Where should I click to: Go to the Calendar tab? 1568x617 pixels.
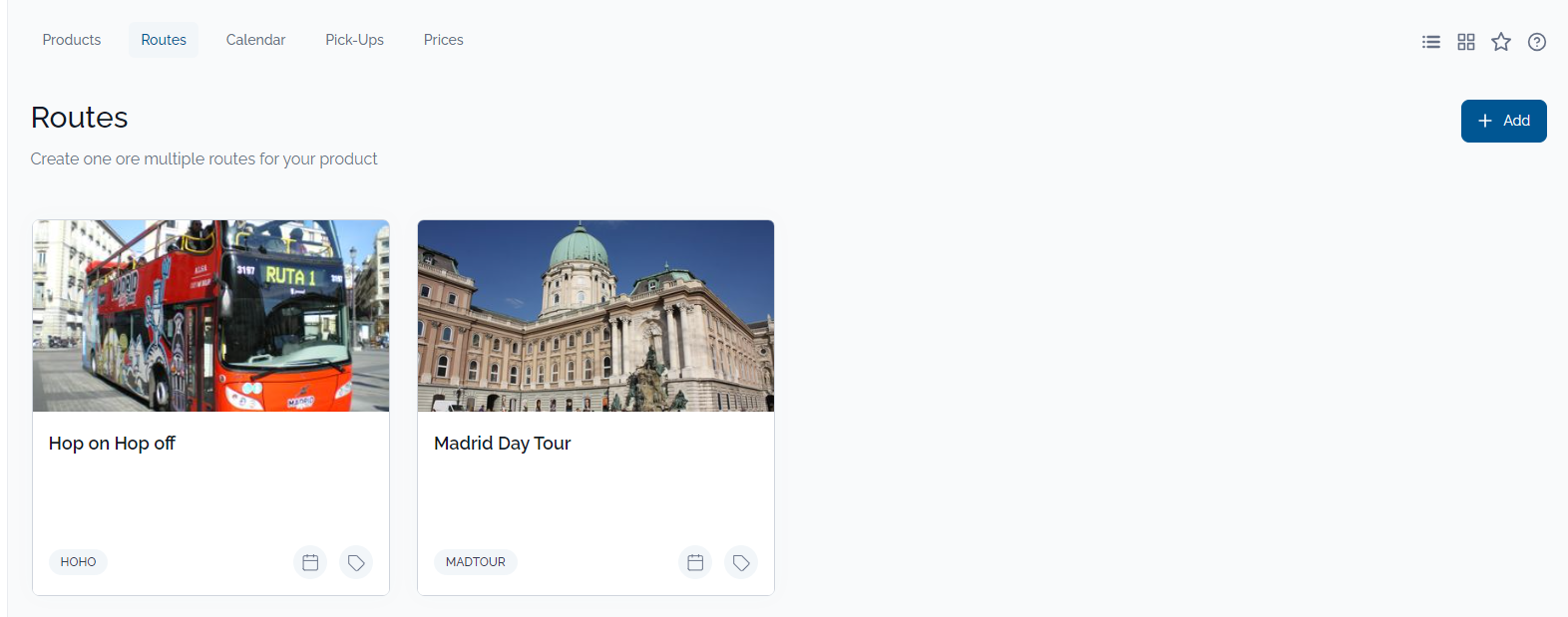[255, 40]
